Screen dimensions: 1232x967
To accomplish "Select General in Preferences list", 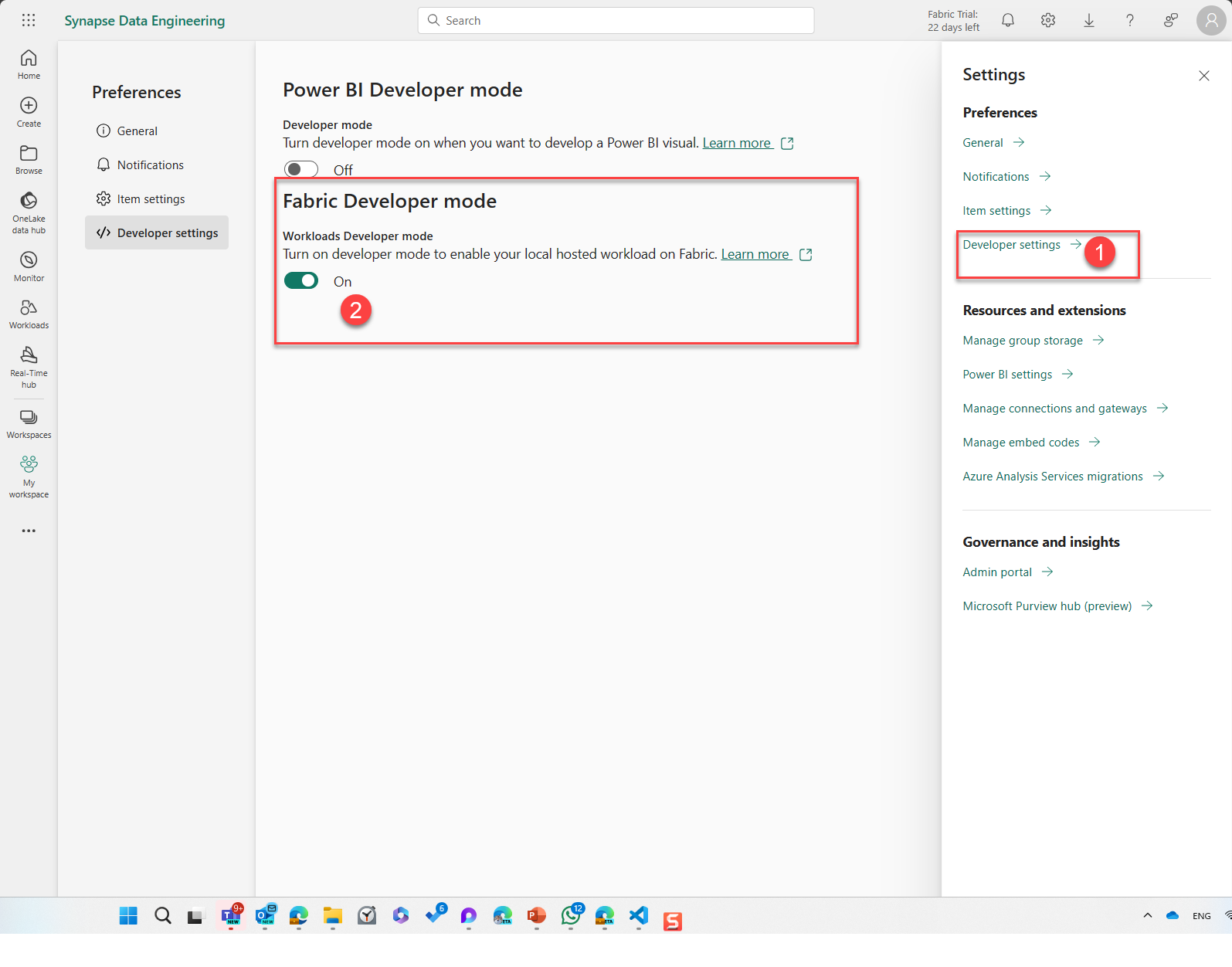I will tap(157, 131).
